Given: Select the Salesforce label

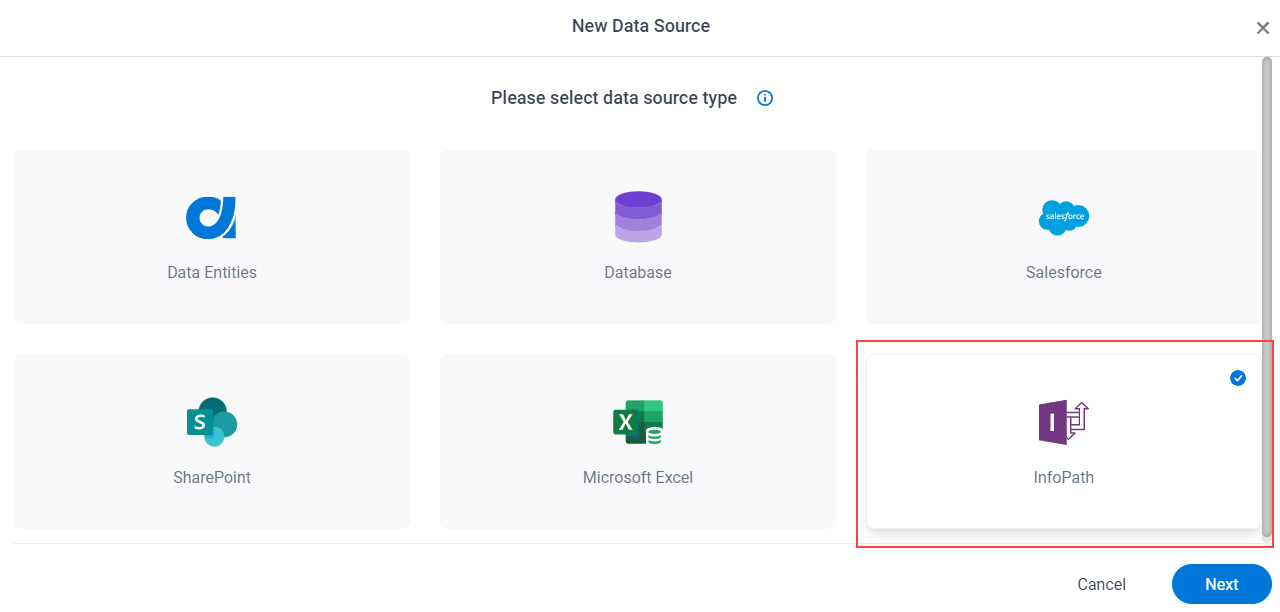Looking at the screenshot, I should click(x=1064, y=272).
